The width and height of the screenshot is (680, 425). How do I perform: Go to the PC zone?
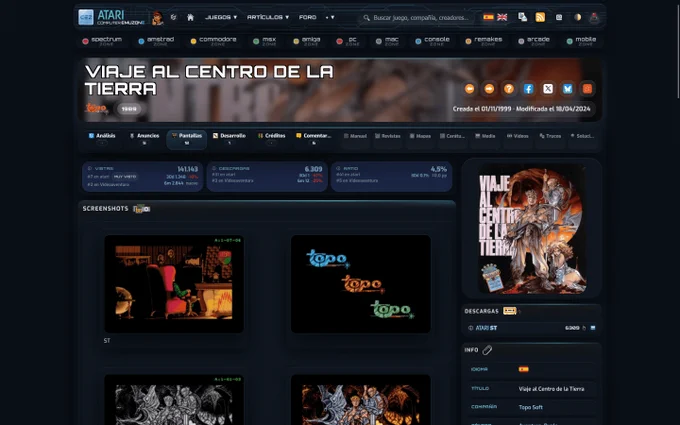pyautogui.click(x=348, y=41)
